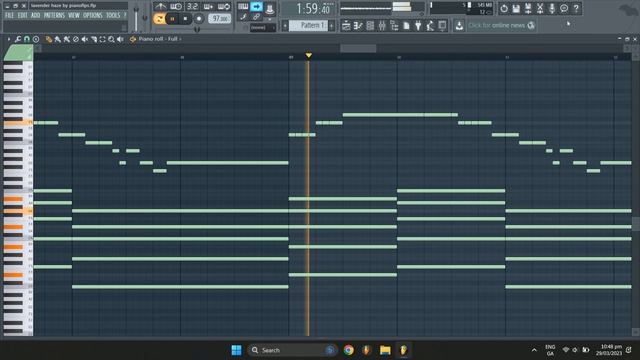
Task: Open the EDIT menu
Action: click(x=22, y=16)
